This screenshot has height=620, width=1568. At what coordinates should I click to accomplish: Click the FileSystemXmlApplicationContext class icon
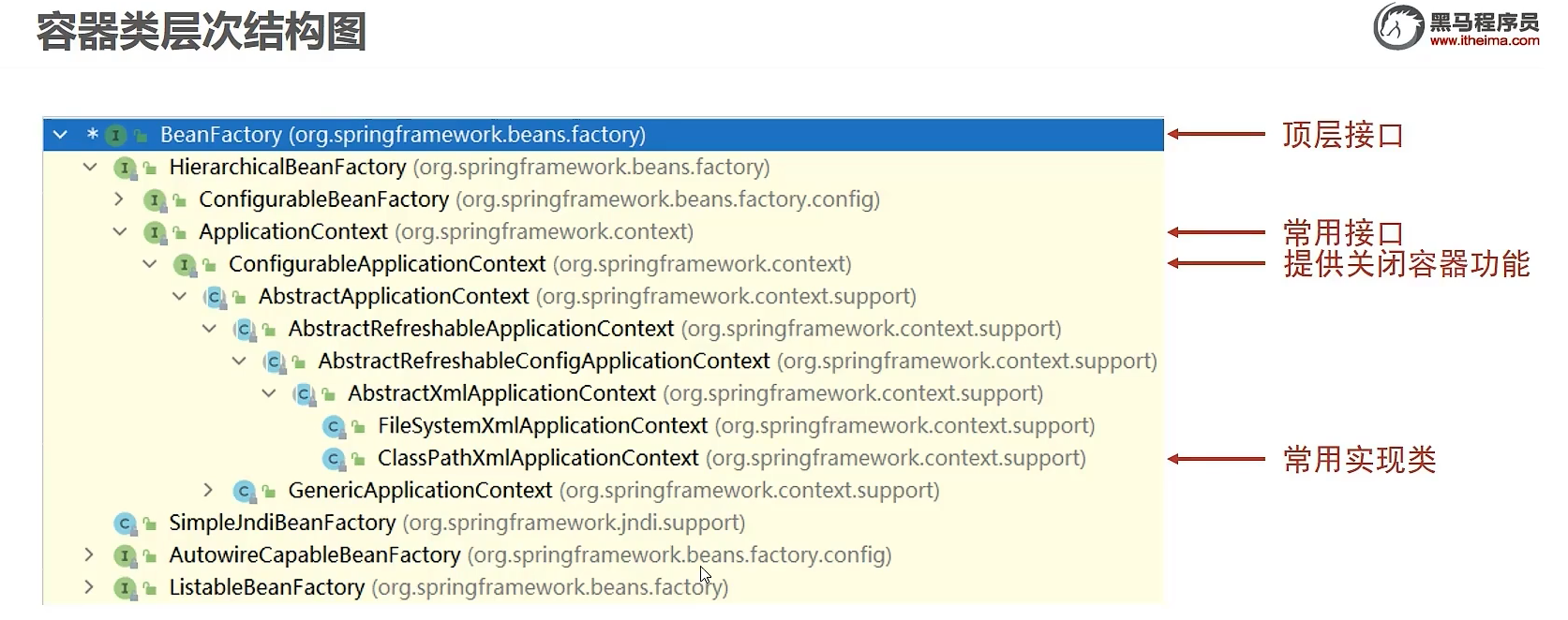(x=334, y=426)
